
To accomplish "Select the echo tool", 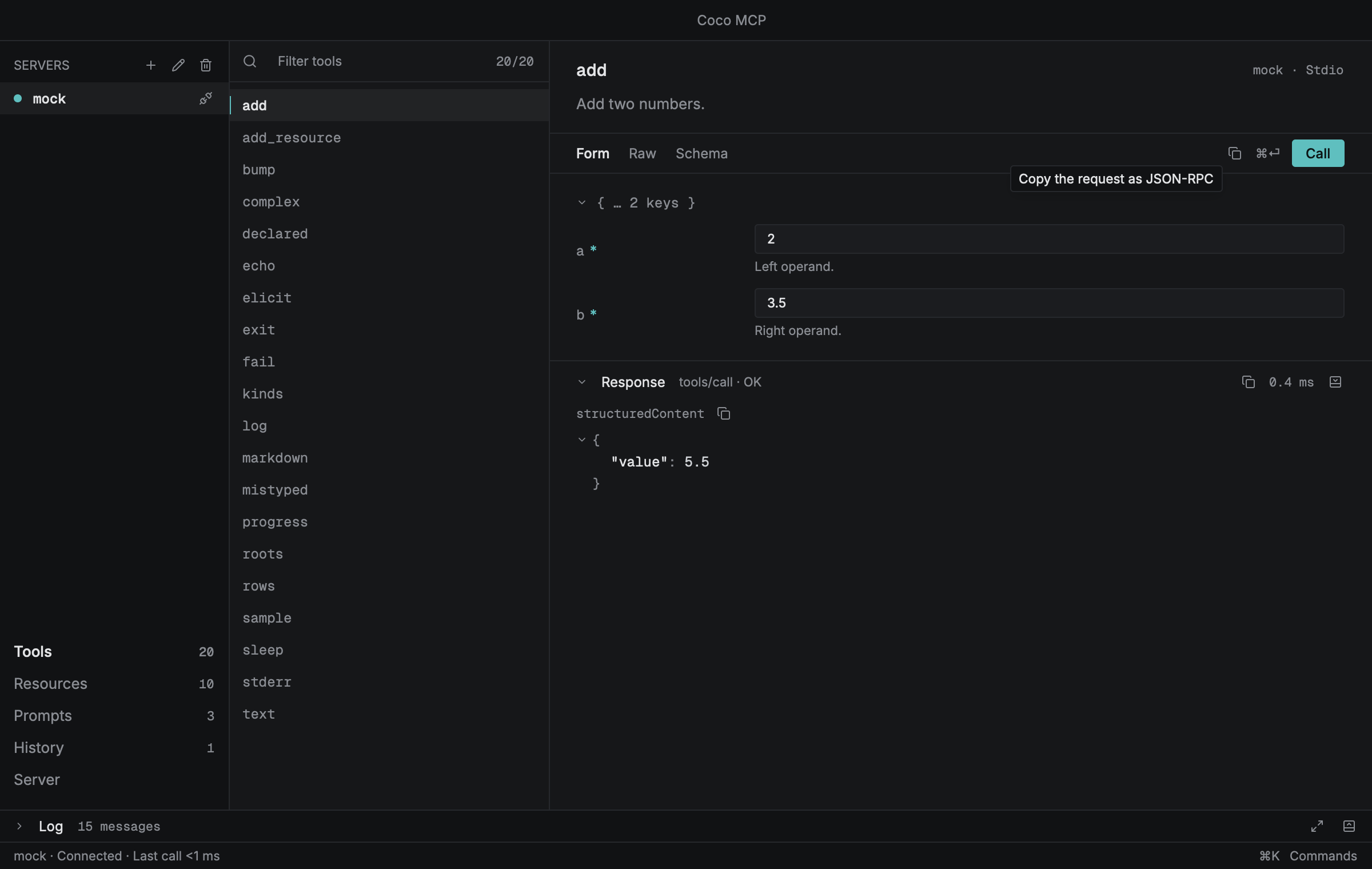I will point(389,265).
